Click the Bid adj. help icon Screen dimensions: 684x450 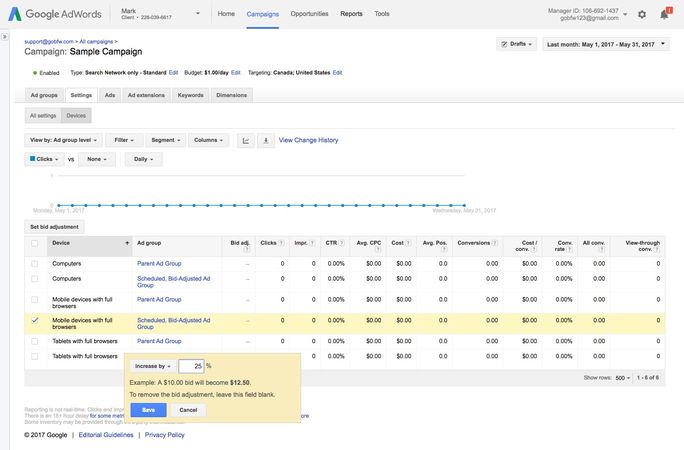[x=247, y=249]
